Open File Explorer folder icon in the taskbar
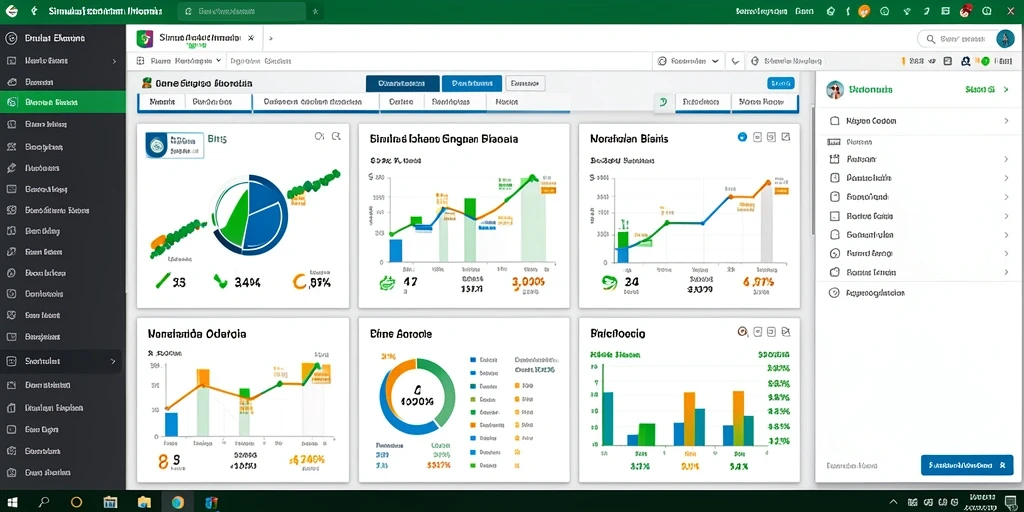1024x512 pixels. [x=144, y=502]
